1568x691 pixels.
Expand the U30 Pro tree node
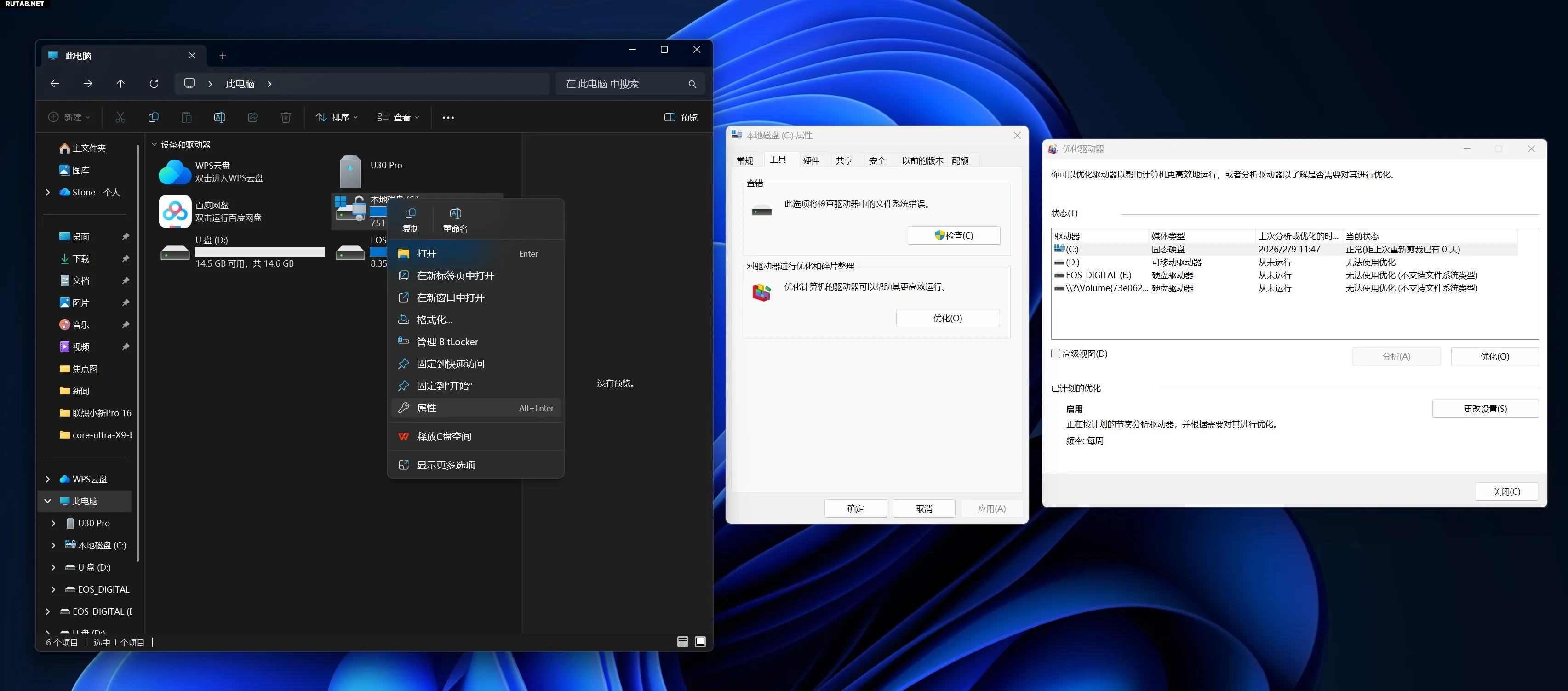pos(53,523)
